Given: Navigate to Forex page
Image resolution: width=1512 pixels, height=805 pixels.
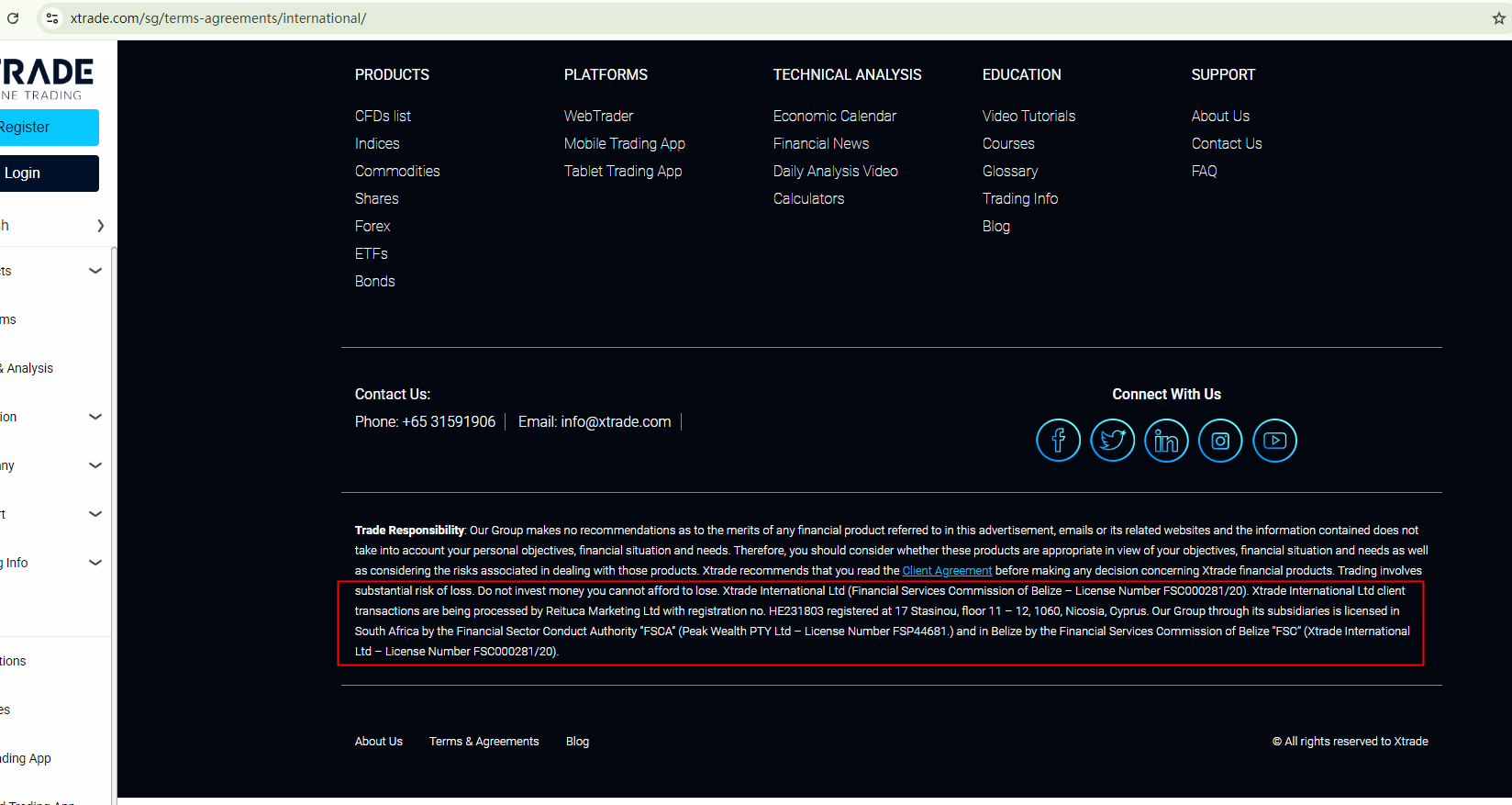Looking at the screenshot, I should [x=372, y=227].
